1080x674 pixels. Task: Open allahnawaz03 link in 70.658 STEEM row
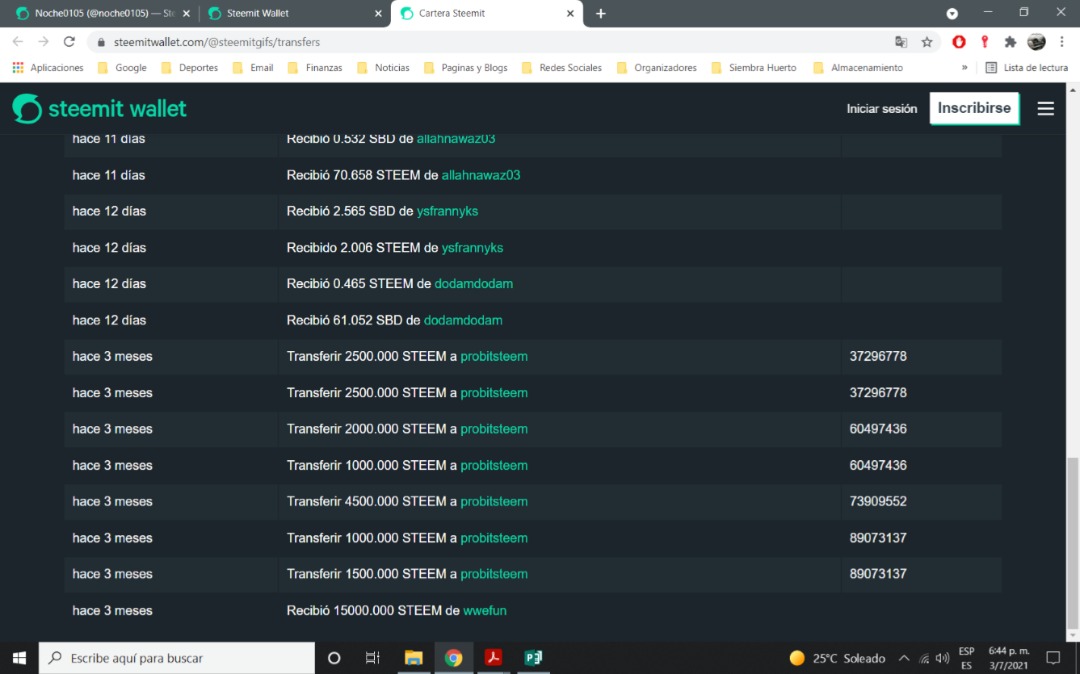click(481, 175)
